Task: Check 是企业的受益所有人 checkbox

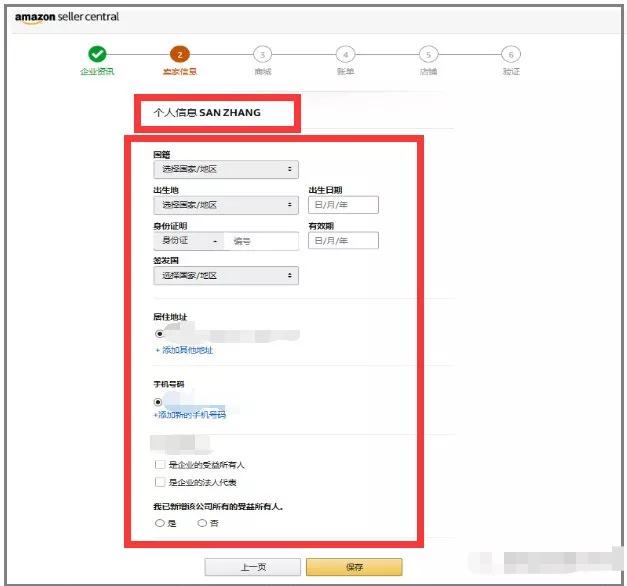Action: click(160, 464)
